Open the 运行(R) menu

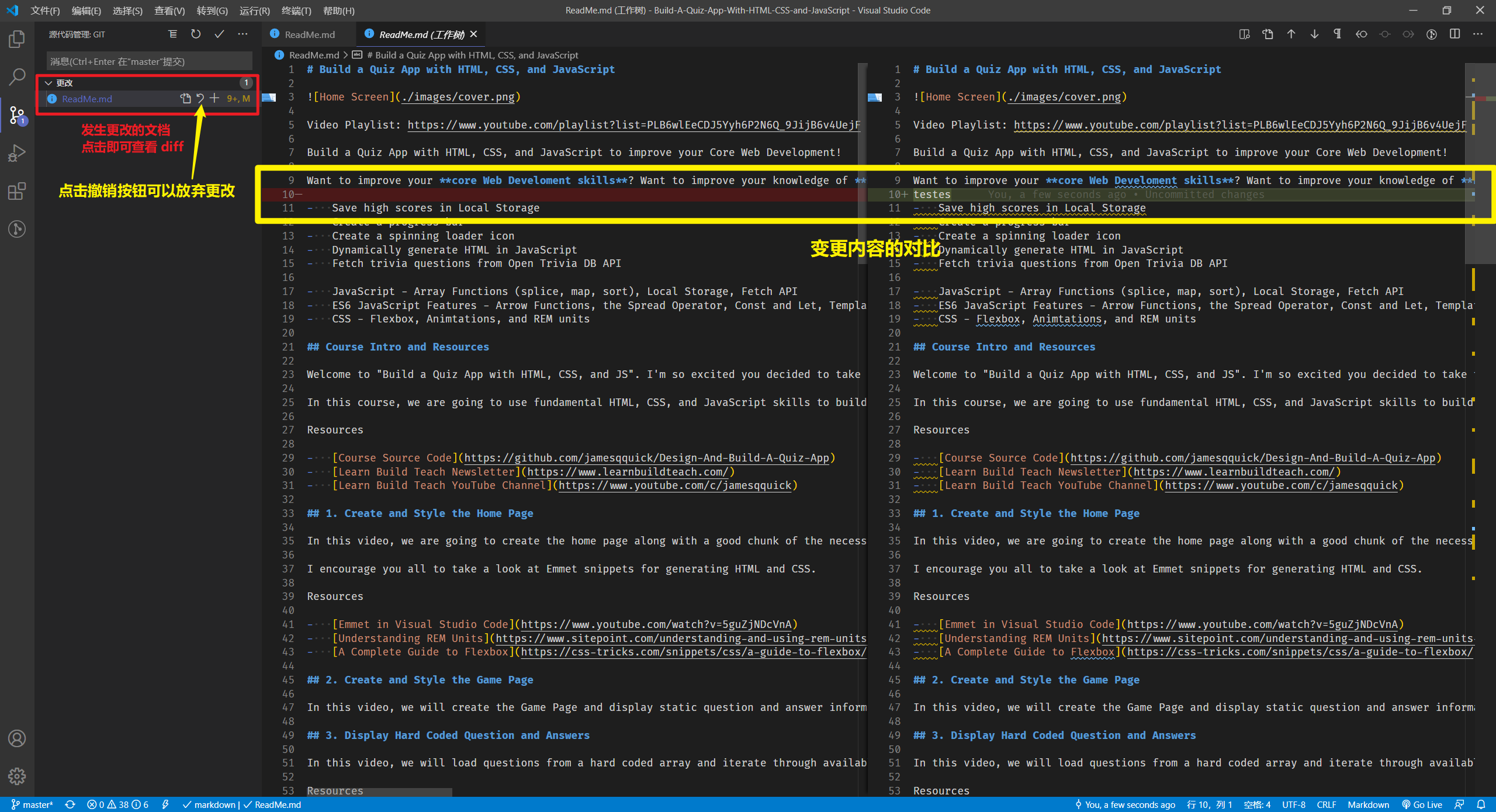pyautogui.click(x=254, y=11)
